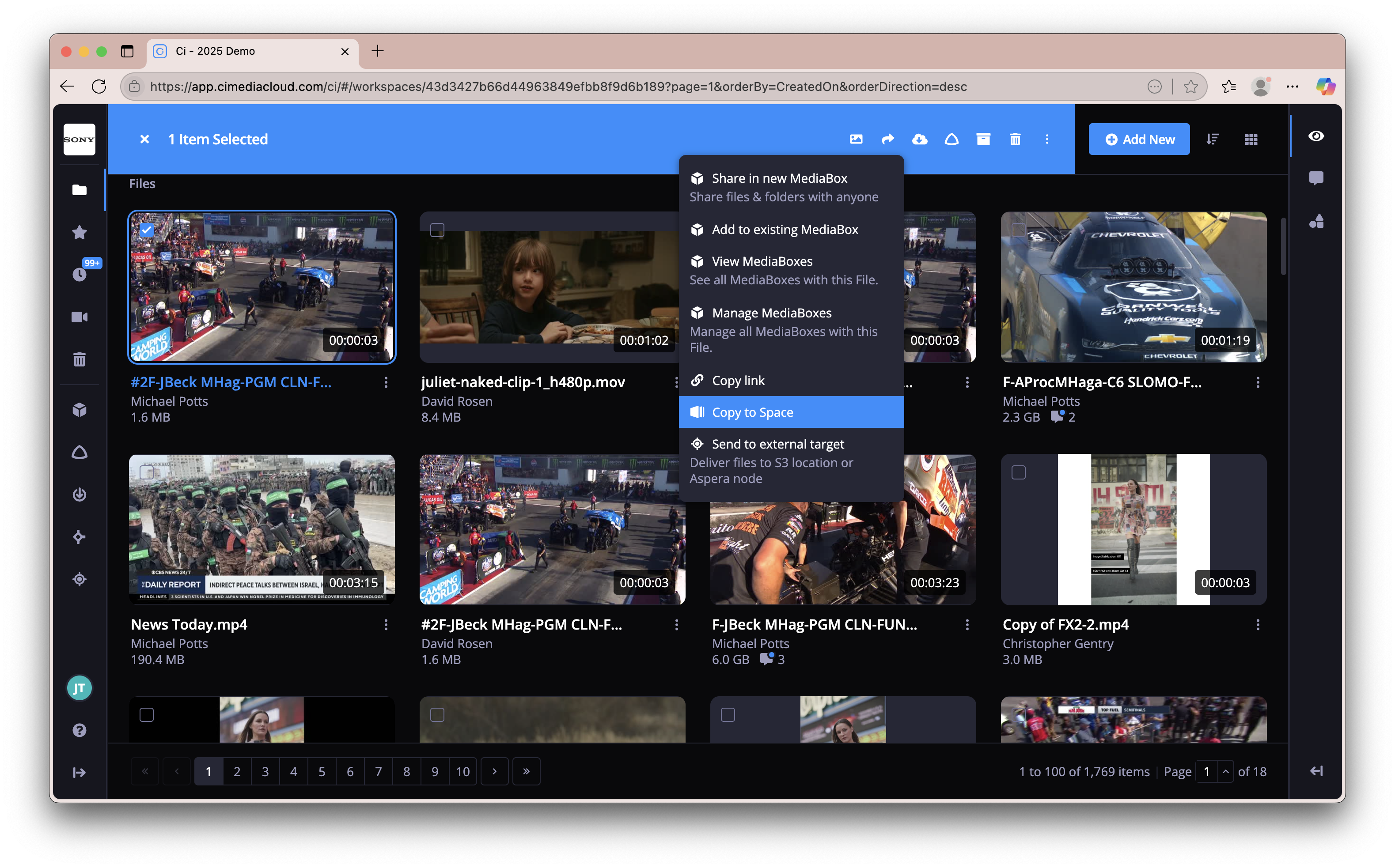Open favorites star in left sidebar
This screenshot has height=868, width=1395.
pyautogui.click(x=79, y=233)
